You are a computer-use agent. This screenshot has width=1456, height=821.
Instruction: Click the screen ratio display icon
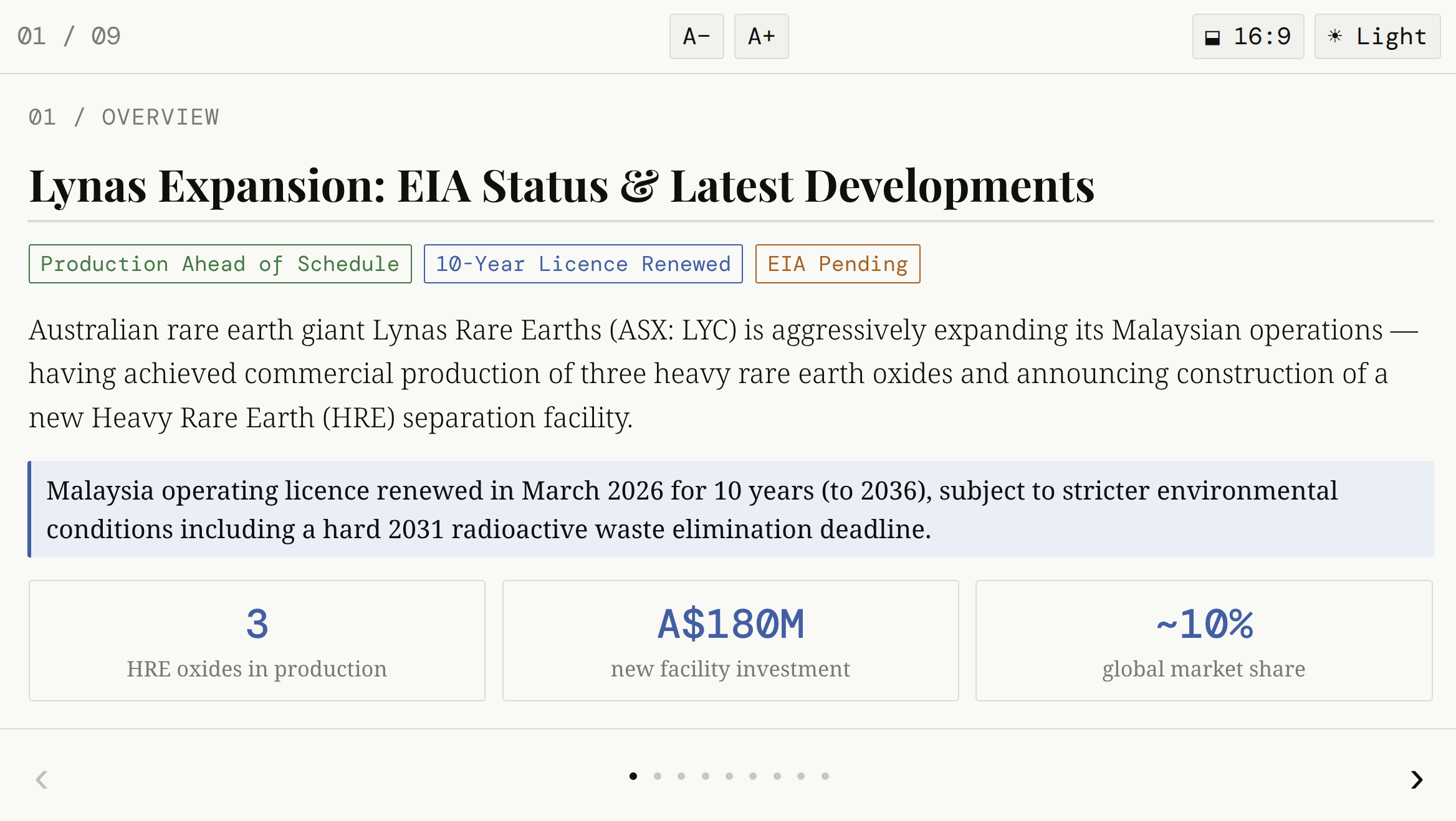tap(1211, 37)
